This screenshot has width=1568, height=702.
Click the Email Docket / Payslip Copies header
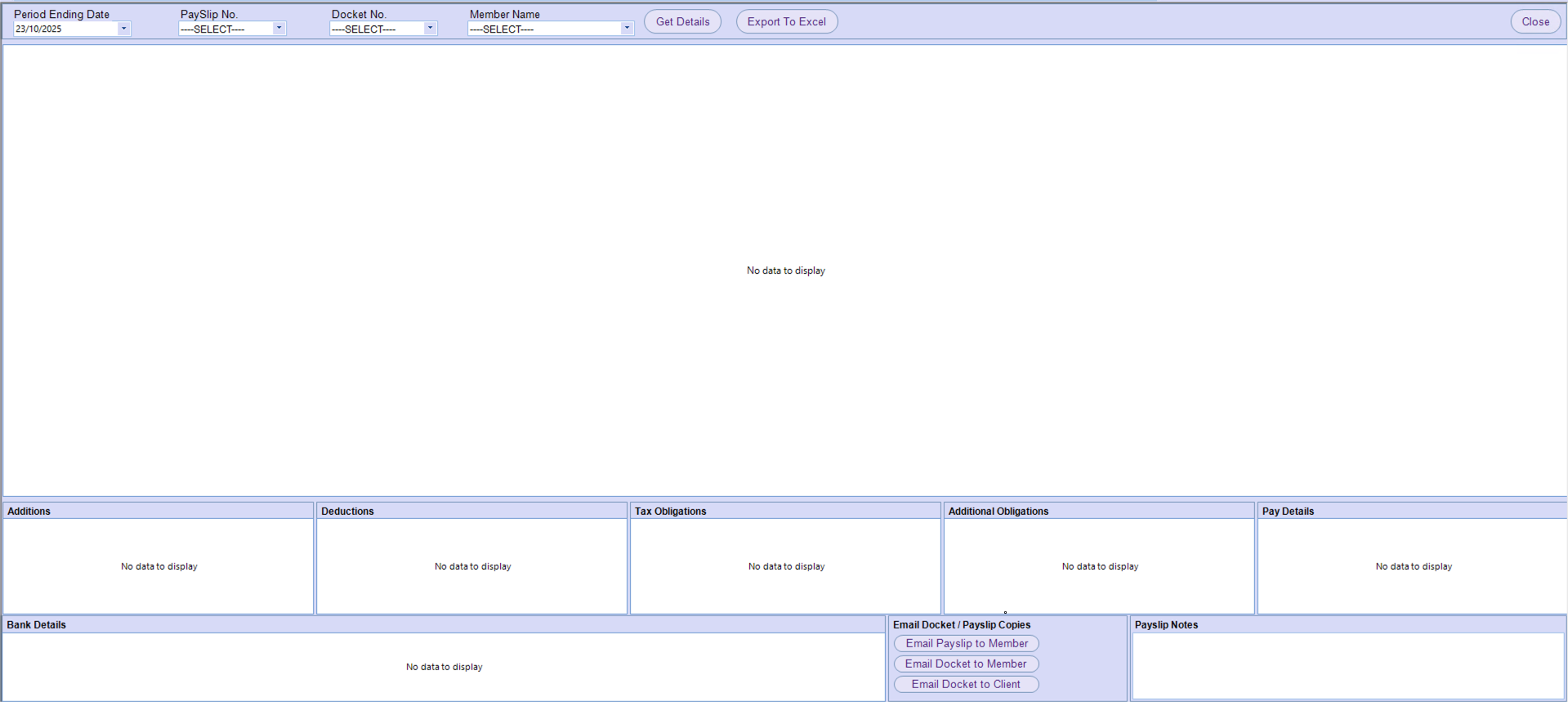pos(962,625)
